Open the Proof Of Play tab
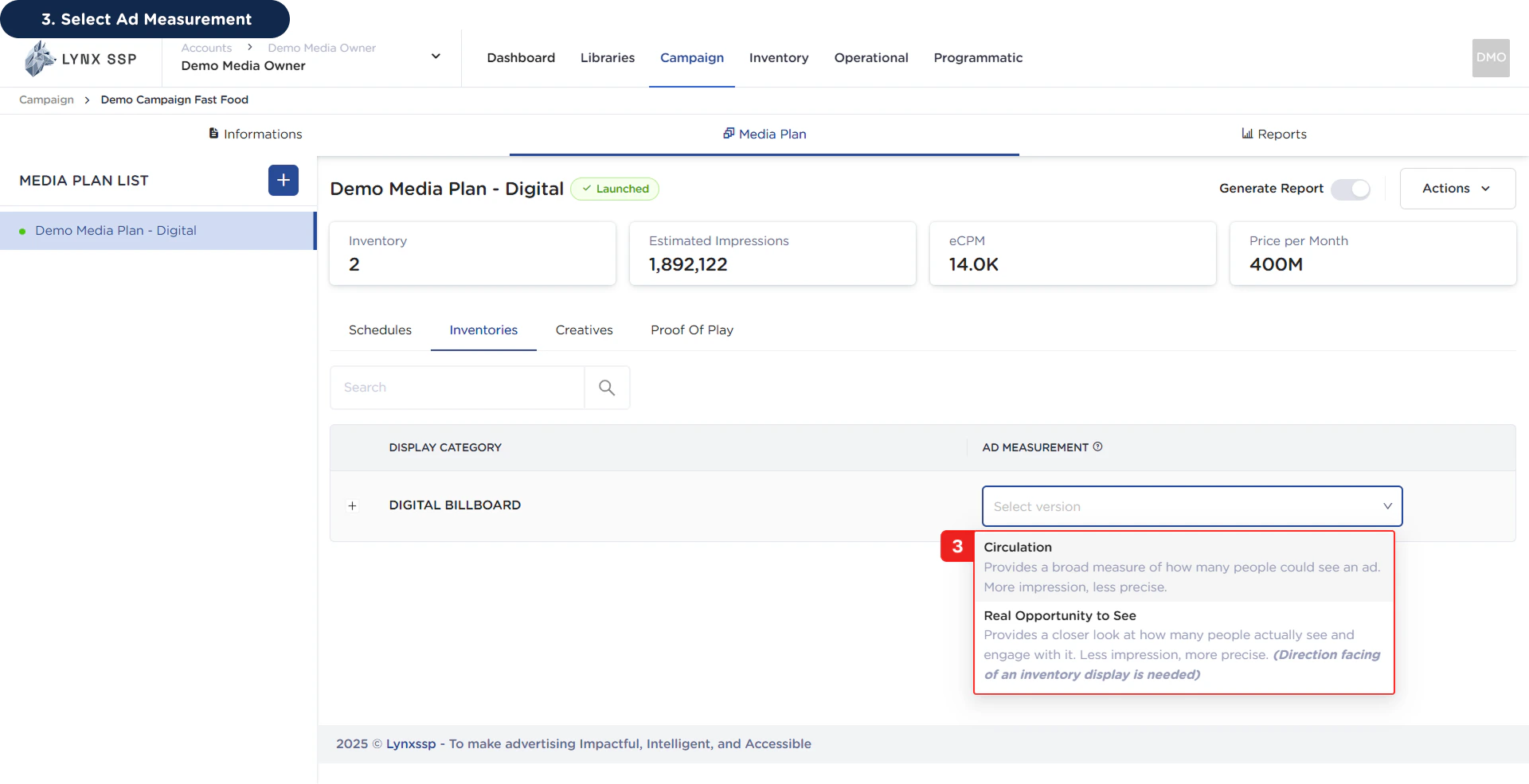The width and height of the screenshot is (1529, 784). (691, 330)
